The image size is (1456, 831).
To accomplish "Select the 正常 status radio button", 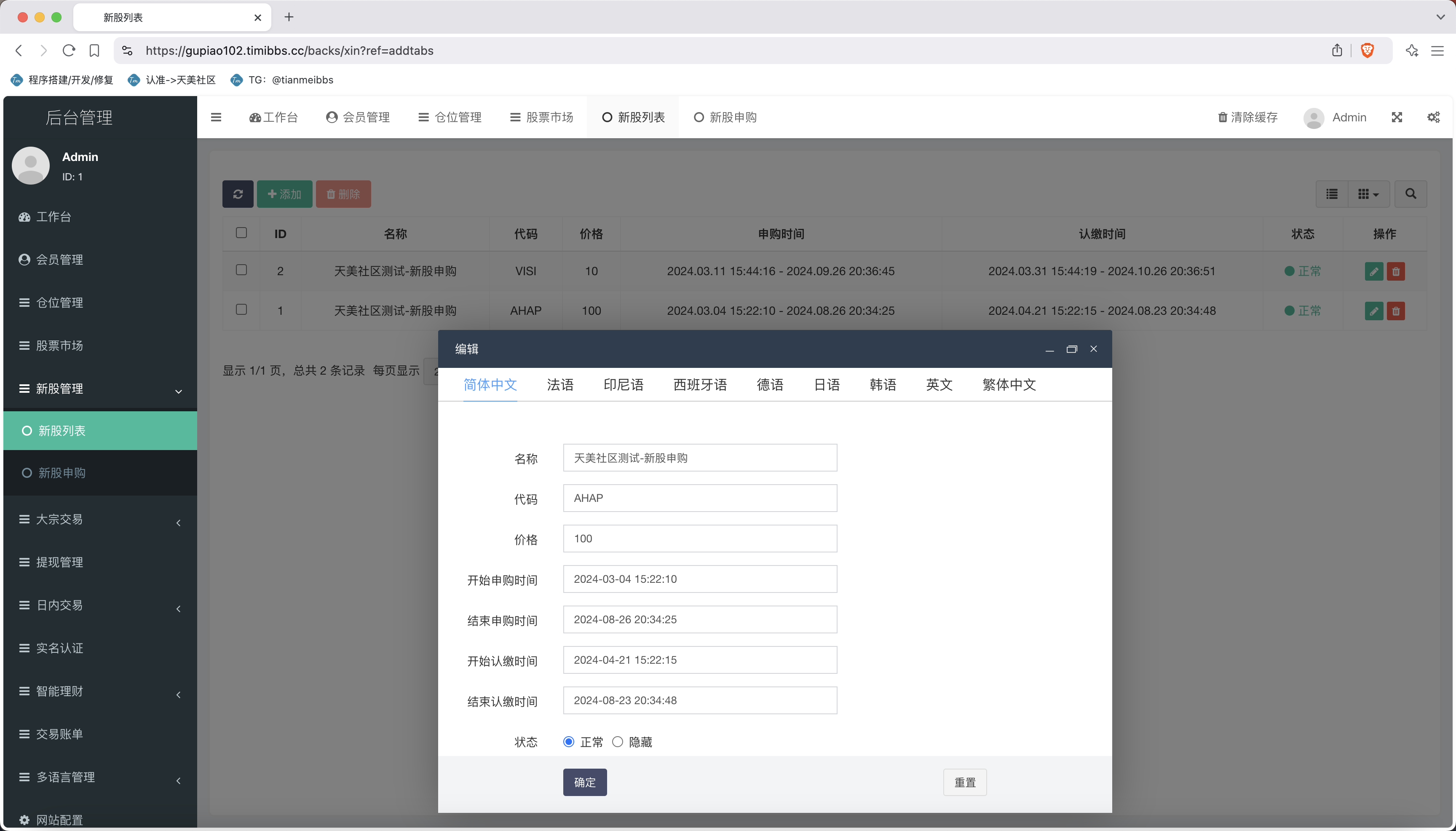I will pyautogui.click(x=568, y=741).
